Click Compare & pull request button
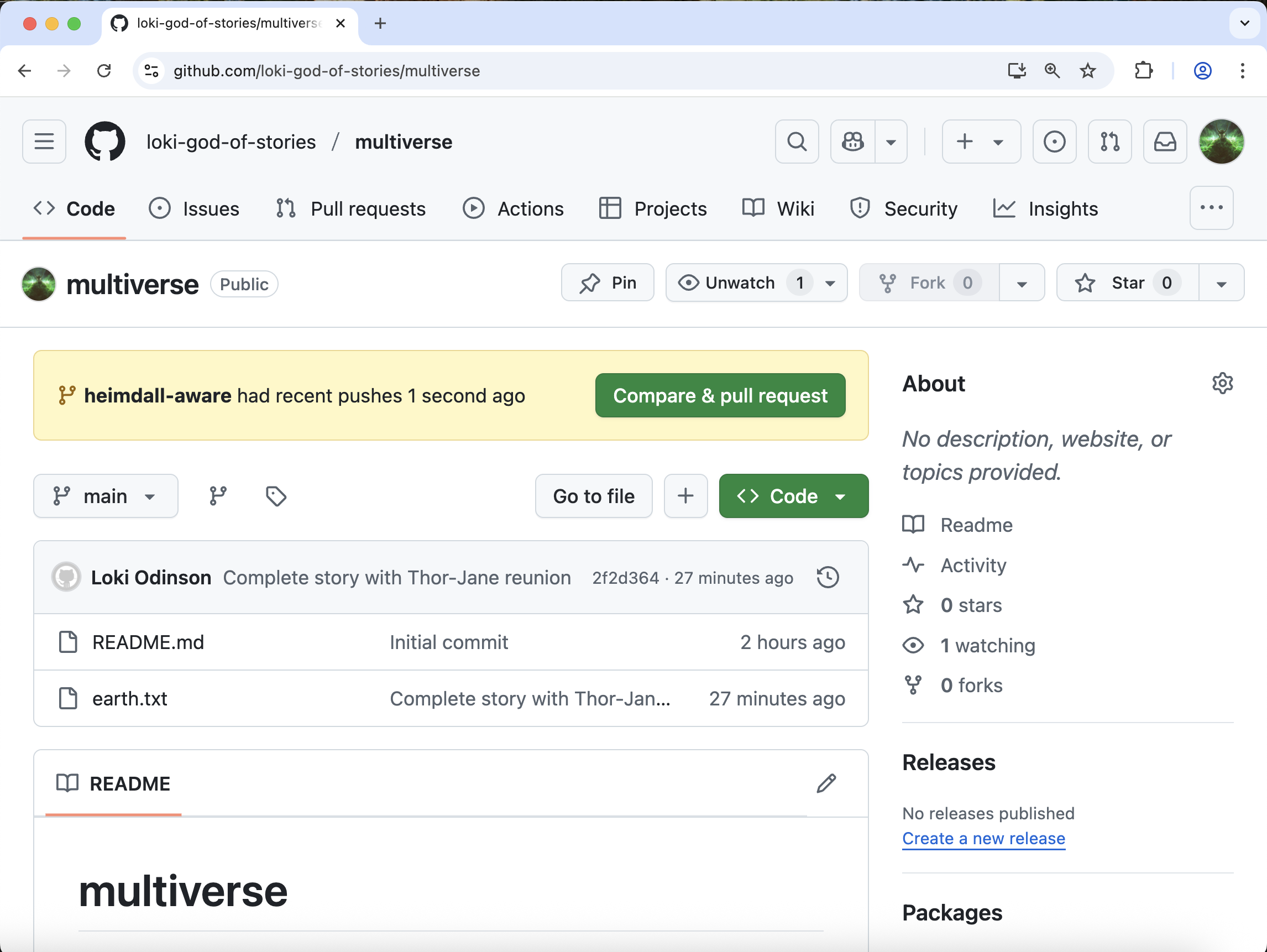This screenshot has width=1267, height=952. click(719, 396)
